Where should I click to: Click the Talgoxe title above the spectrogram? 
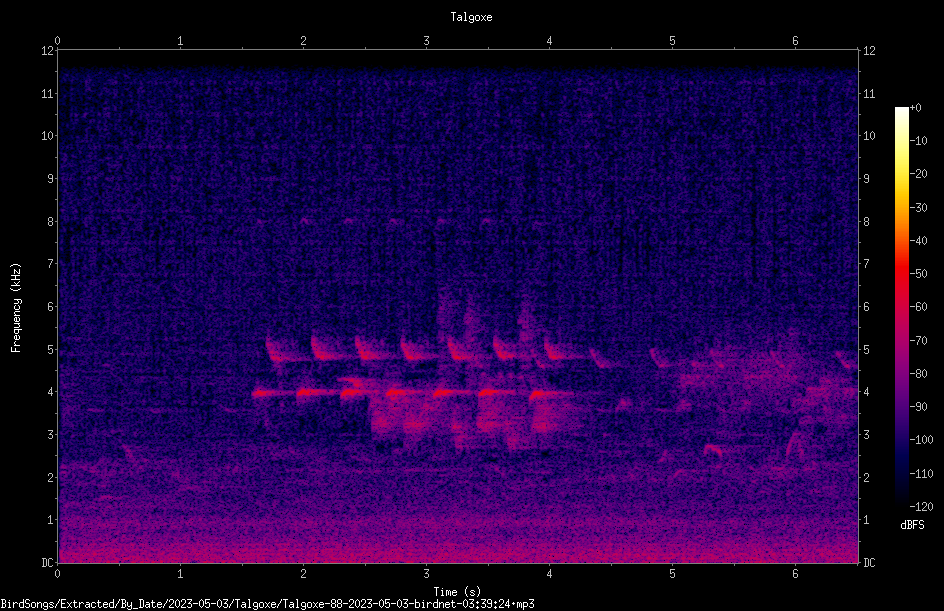click(471, 17)
